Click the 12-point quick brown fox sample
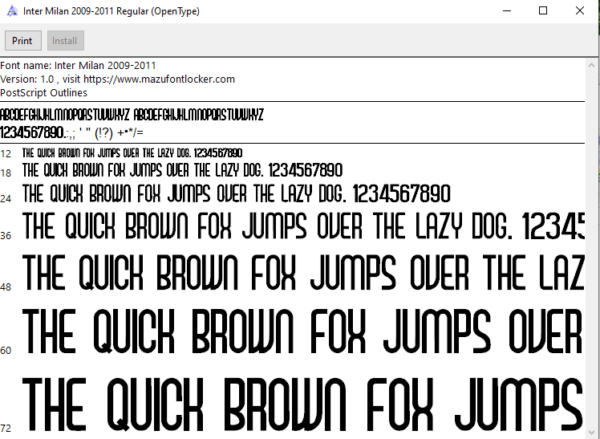The image size is (600, 439). click(x=132, y=153)
